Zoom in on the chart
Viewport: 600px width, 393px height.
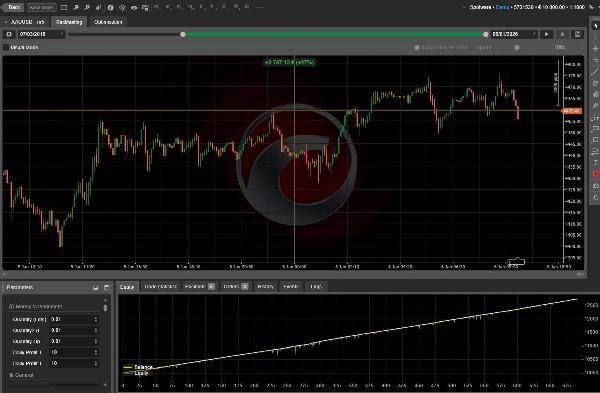(76, 7)
